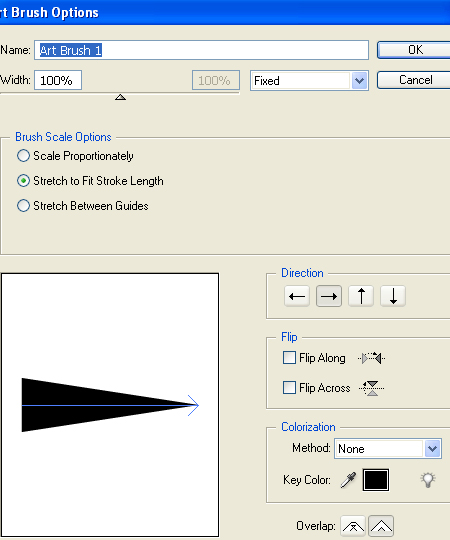
Task: Open the Fixed width variation dropdown
Action: point(309,81)
